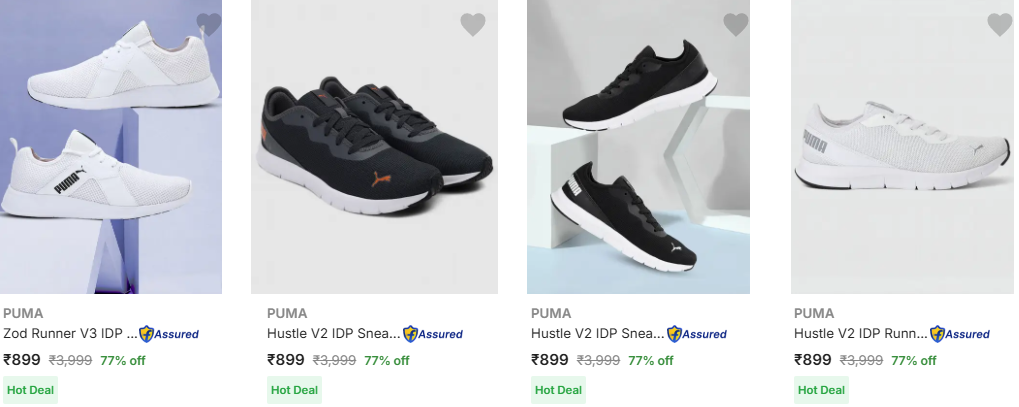Click the Hustle V2 IDP Running title
This screenshot has width=1019, height=407.
click(859, 334)
